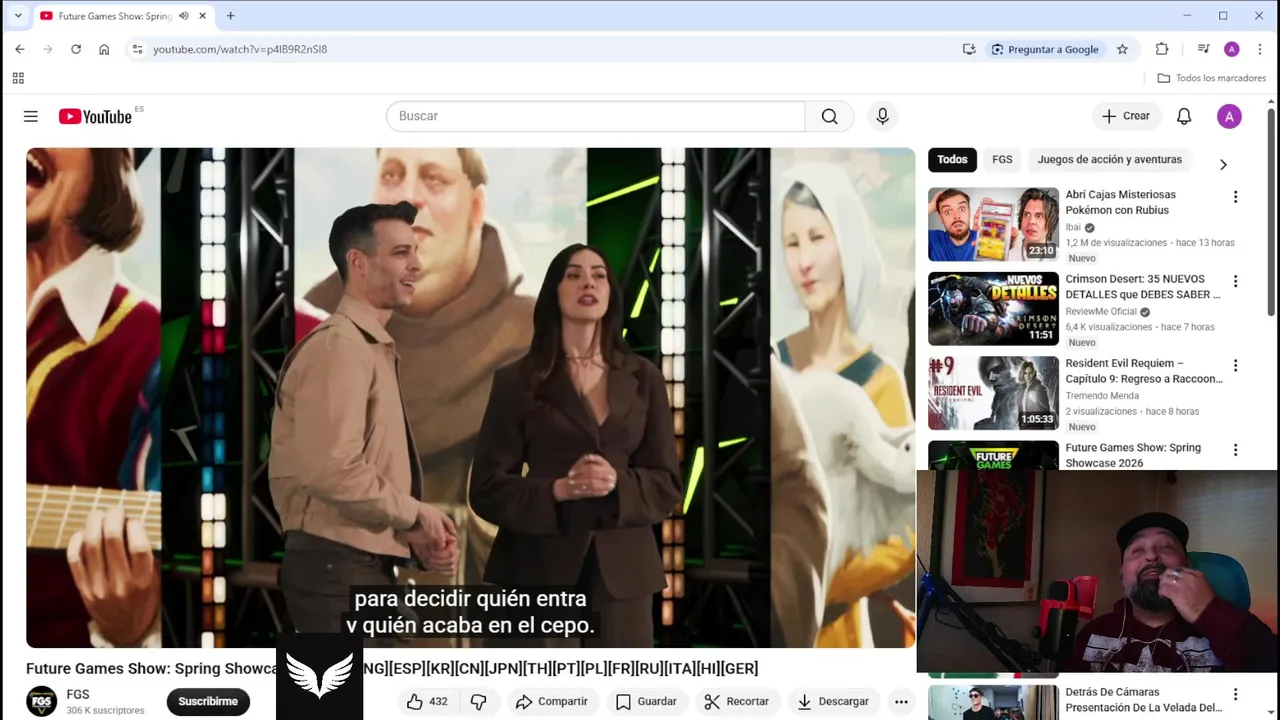The height and width of the screenshot is (720, 1280).
Task: Open Chrome profile avatar
Action: [x=1231, y=49]
